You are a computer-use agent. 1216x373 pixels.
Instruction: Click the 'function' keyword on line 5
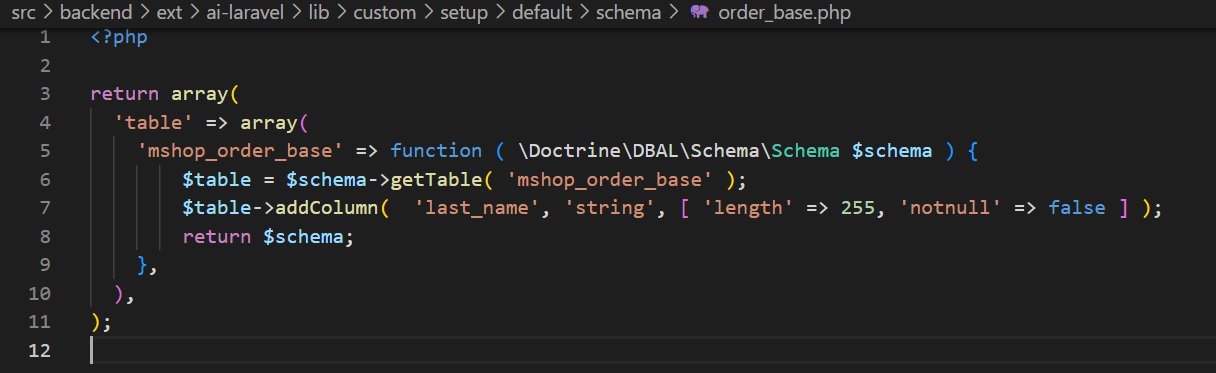(436, 151)
